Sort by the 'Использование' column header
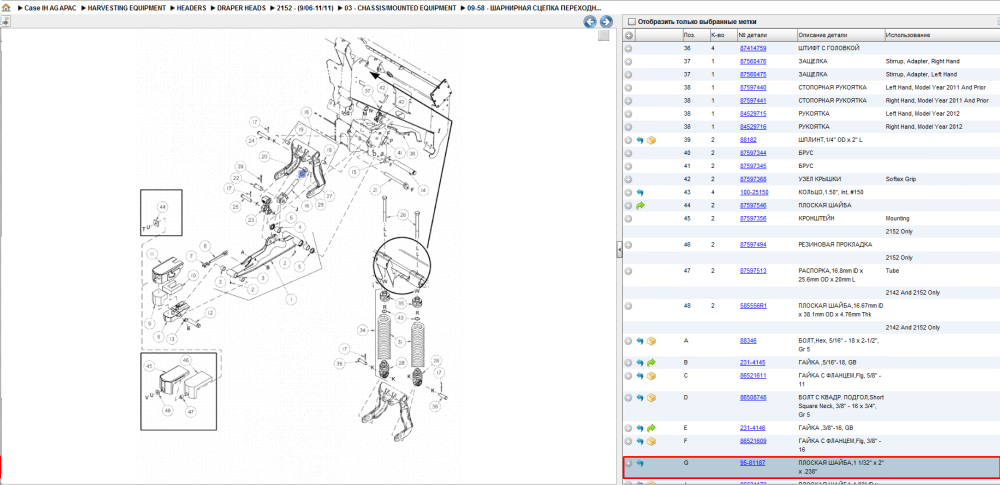Viewport: 1000px width, 485px height. pyautogui.click(x=941, y=35)
